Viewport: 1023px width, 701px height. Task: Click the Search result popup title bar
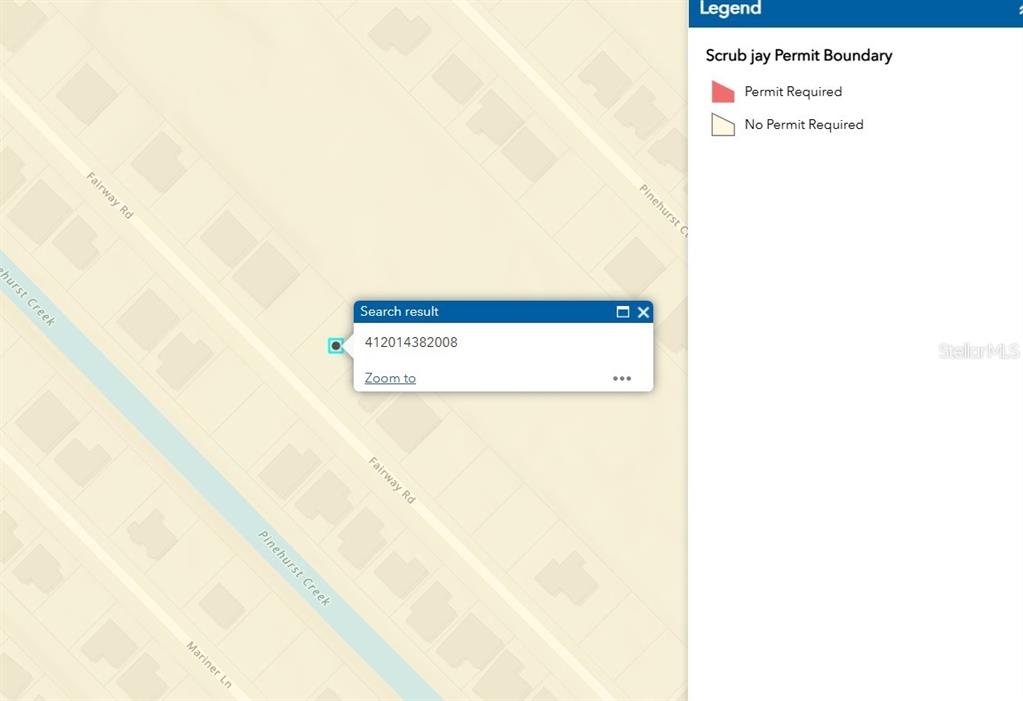click(x=480, y=312)
